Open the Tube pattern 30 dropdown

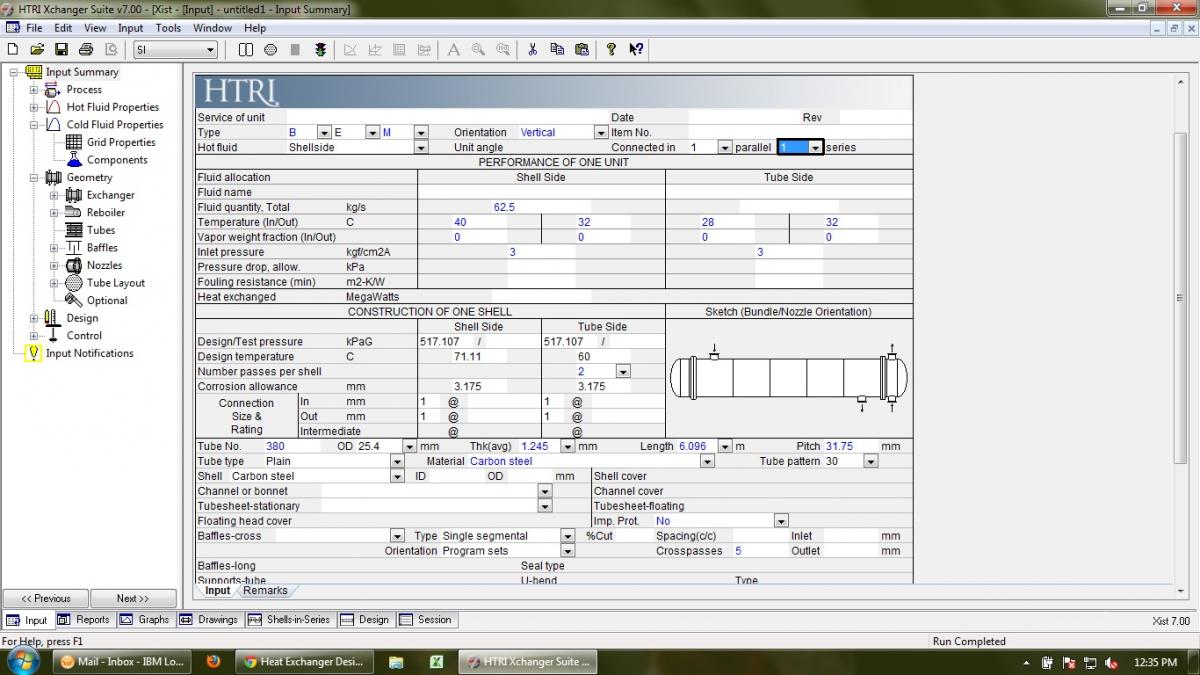click(870, 461)
